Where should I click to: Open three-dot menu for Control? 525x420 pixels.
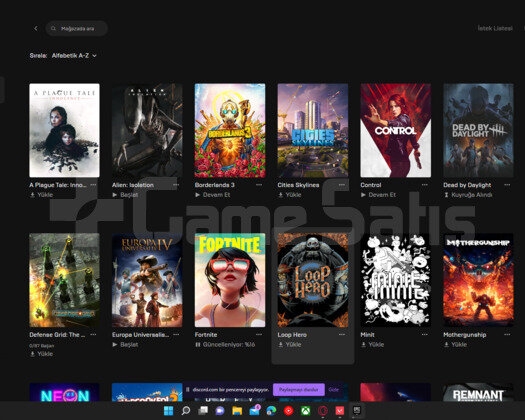[x=425, y=185]
